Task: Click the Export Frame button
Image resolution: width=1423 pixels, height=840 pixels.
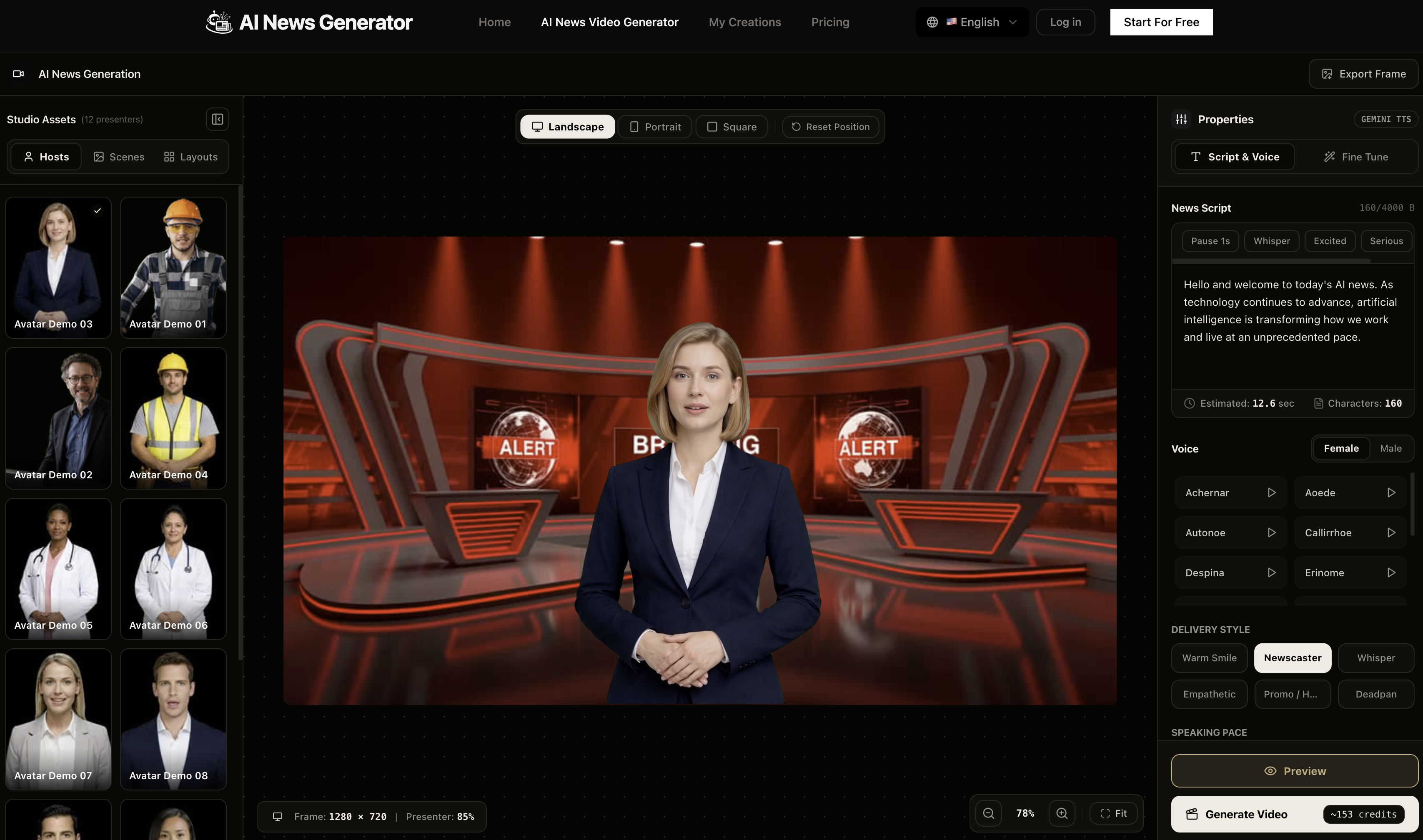Action: [x=1363, y=74]
